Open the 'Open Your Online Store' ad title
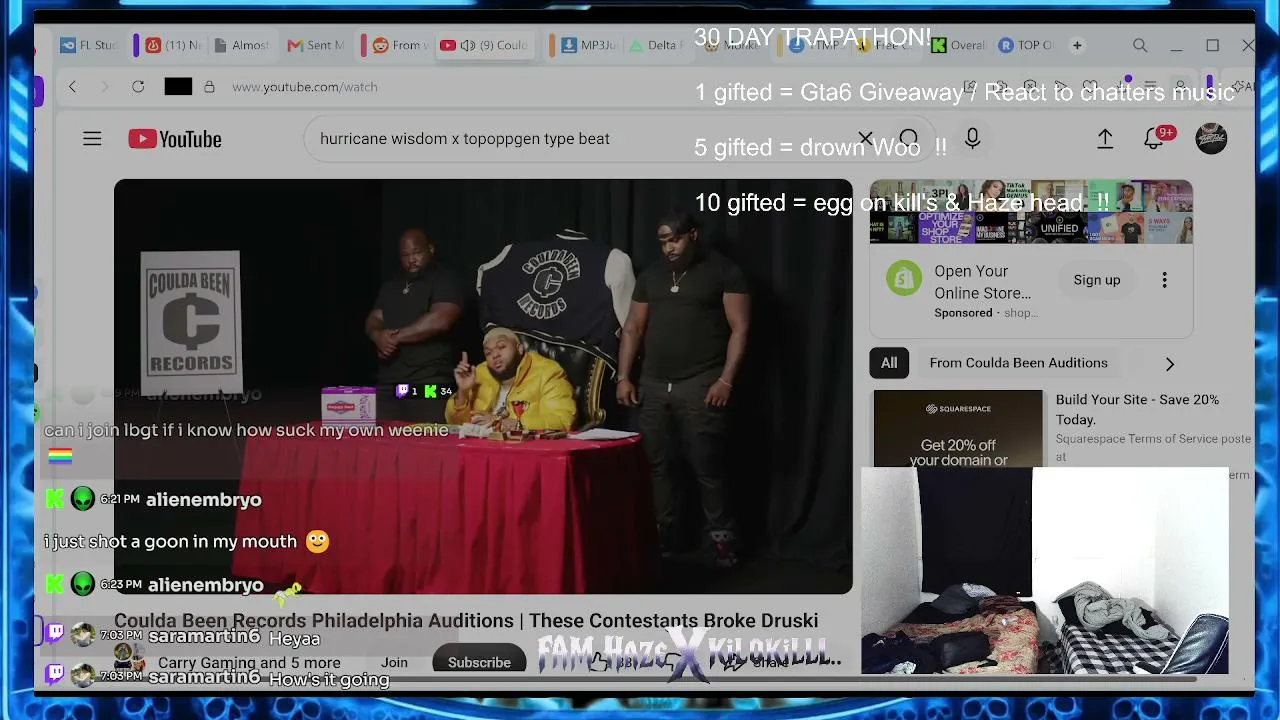Screen dimensions: 1280x720 click(x=982, y=282)
